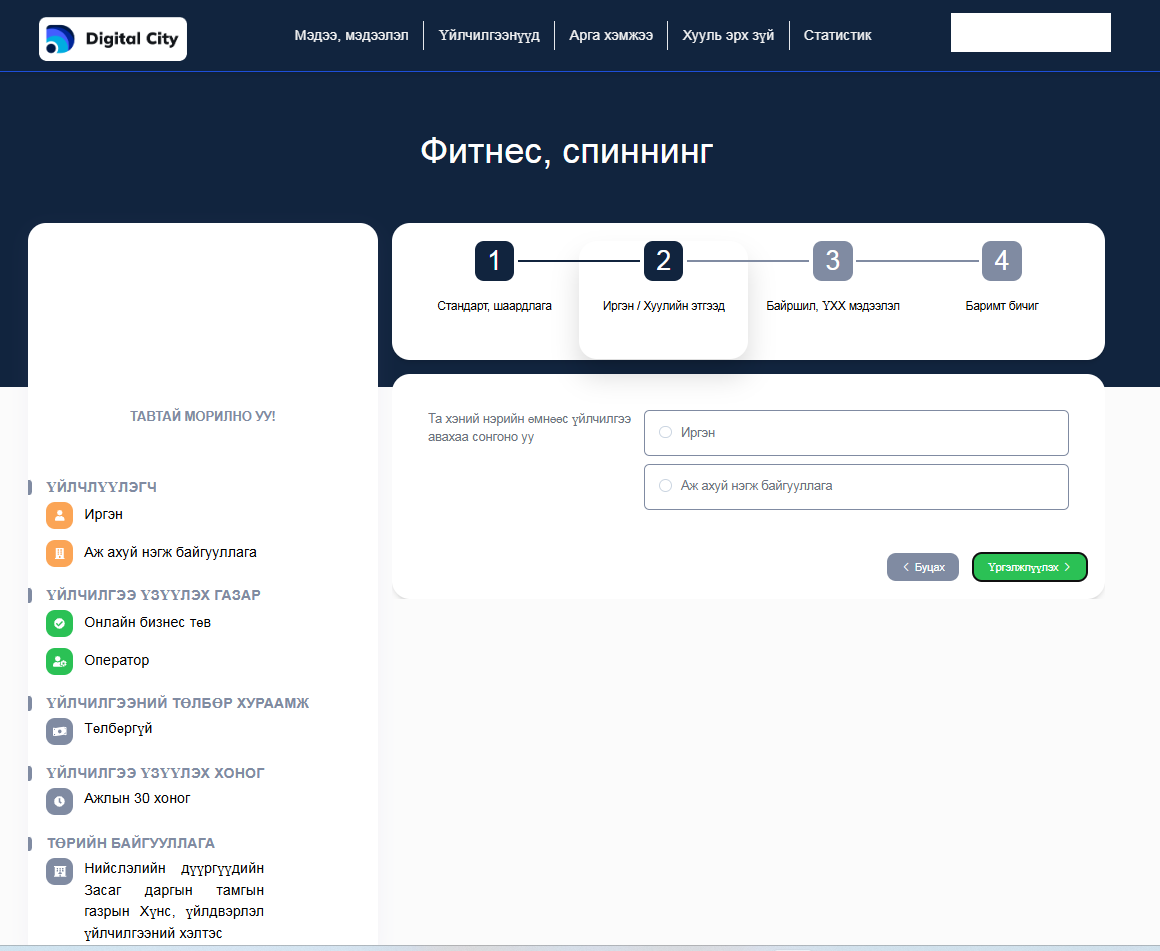Navigate to Арга хэмжээ

point(611,35)
